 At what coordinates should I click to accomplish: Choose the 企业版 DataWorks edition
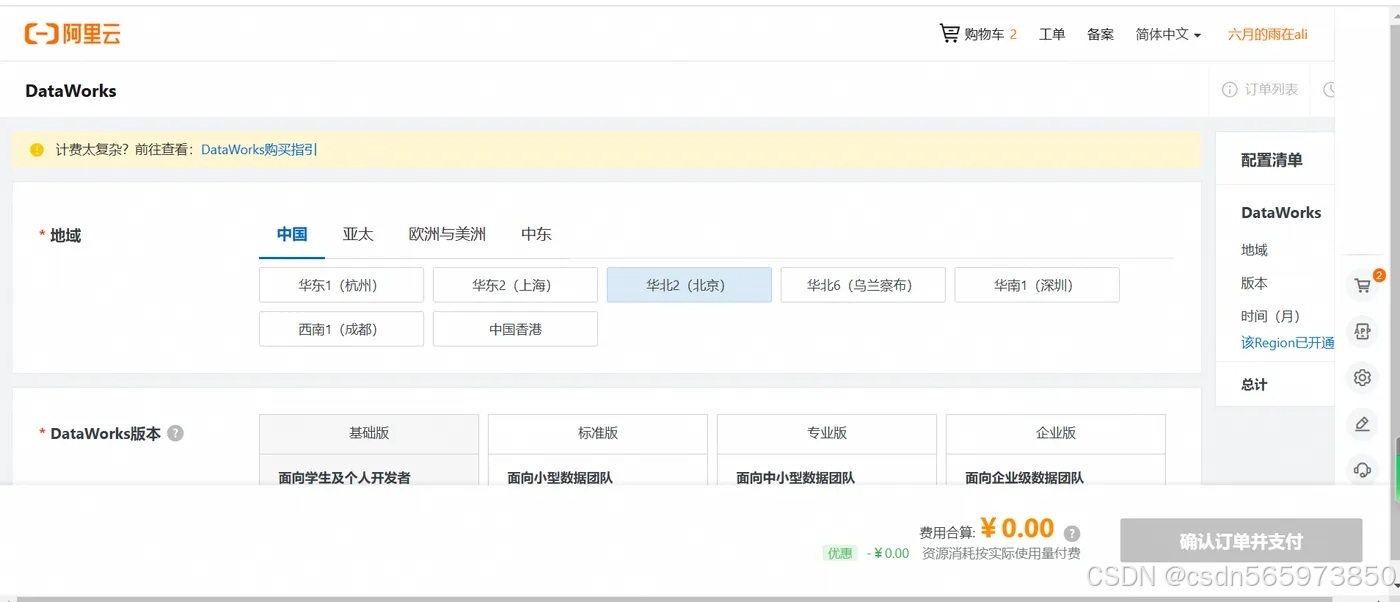tap(1056, 433)
